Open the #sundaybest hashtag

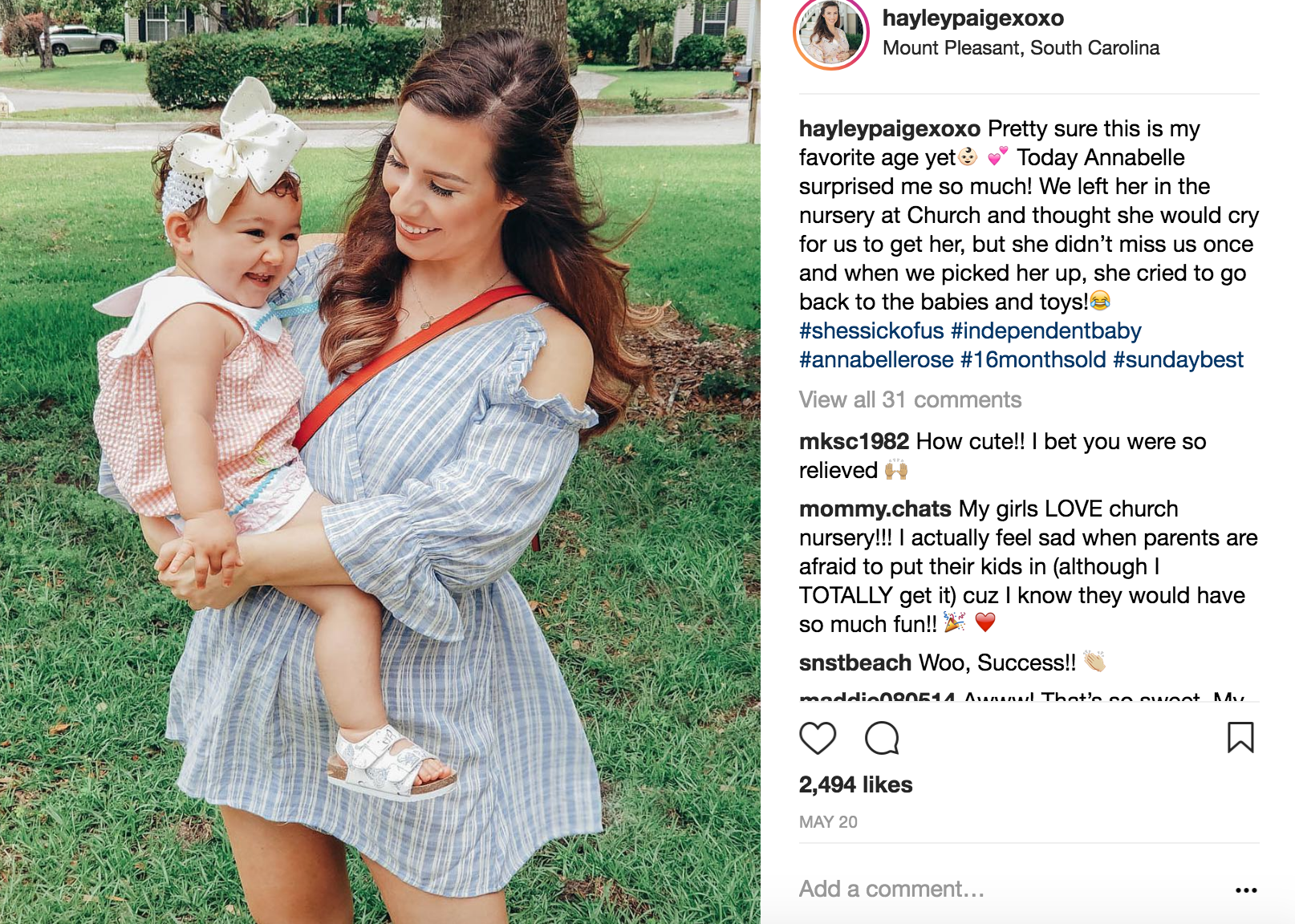pos(1178,359)
